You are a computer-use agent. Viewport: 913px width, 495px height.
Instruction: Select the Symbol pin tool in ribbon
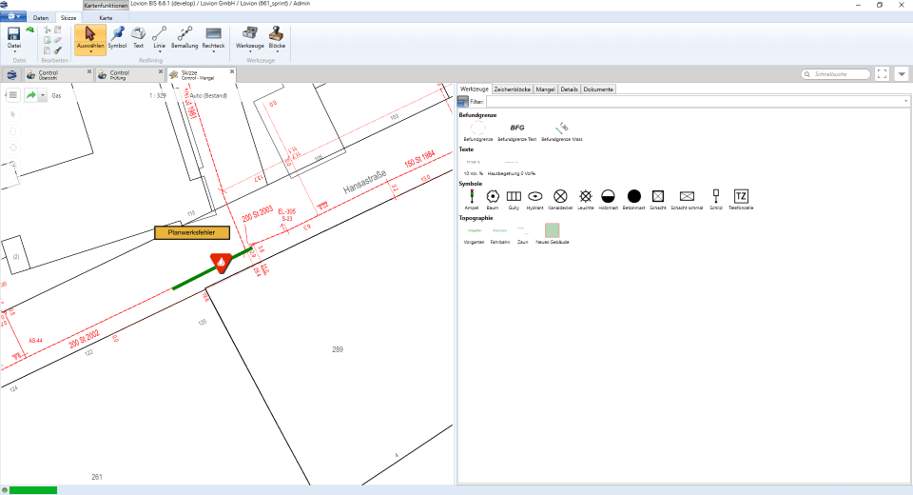point(117,37)
